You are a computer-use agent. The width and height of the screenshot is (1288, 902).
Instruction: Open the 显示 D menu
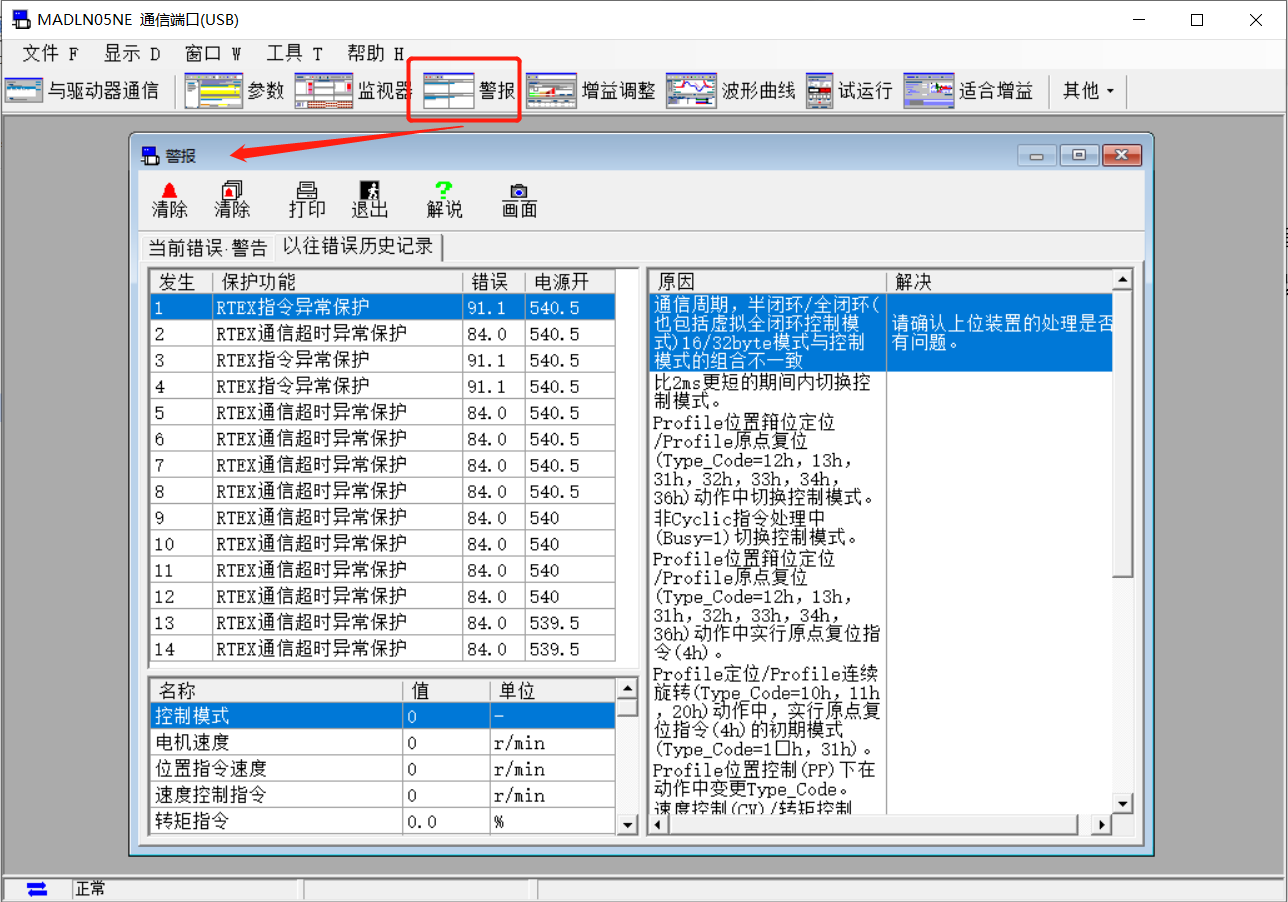[132, 54]
